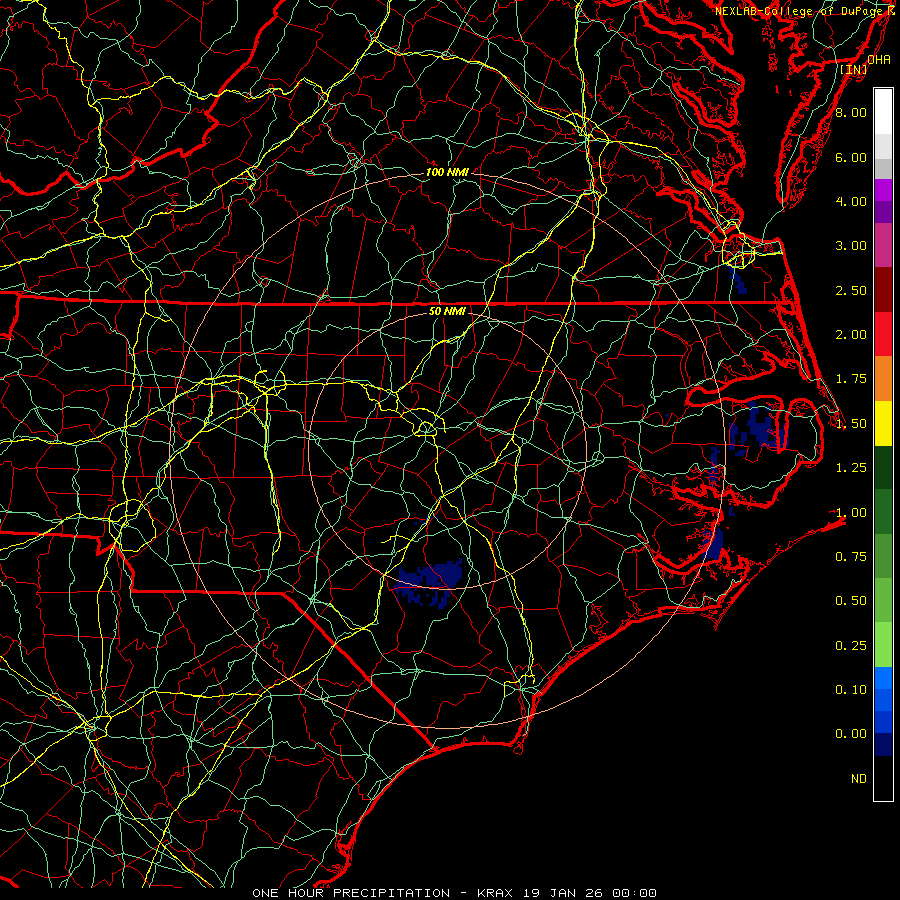Click the 1.75 legend value
900x900 pixels.
tap(851, 379)
